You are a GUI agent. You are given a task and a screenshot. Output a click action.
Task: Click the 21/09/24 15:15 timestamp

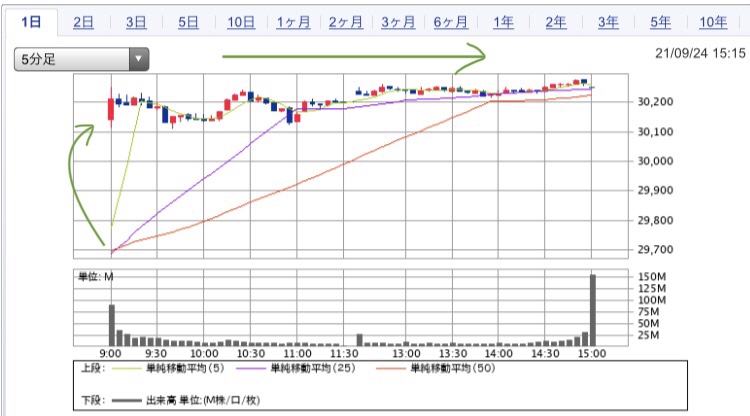(700, 53)
